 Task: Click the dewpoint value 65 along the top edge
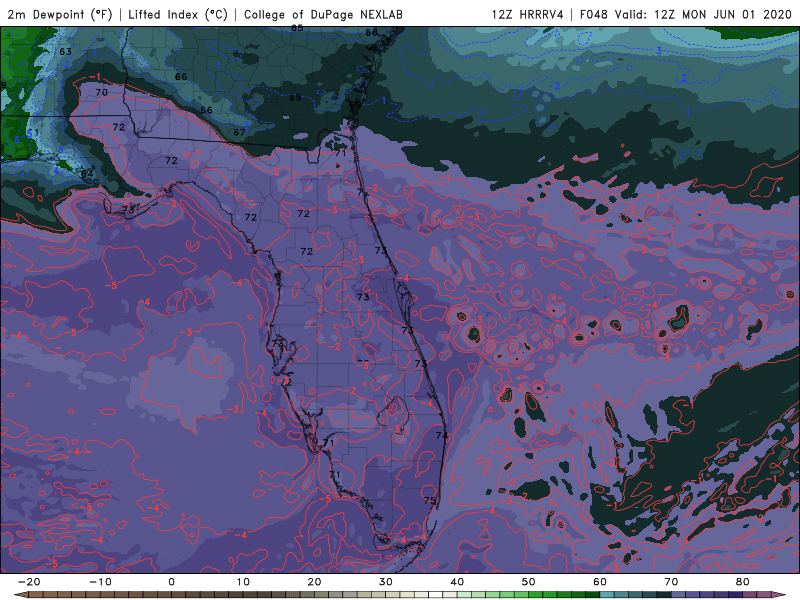[297, 29]
